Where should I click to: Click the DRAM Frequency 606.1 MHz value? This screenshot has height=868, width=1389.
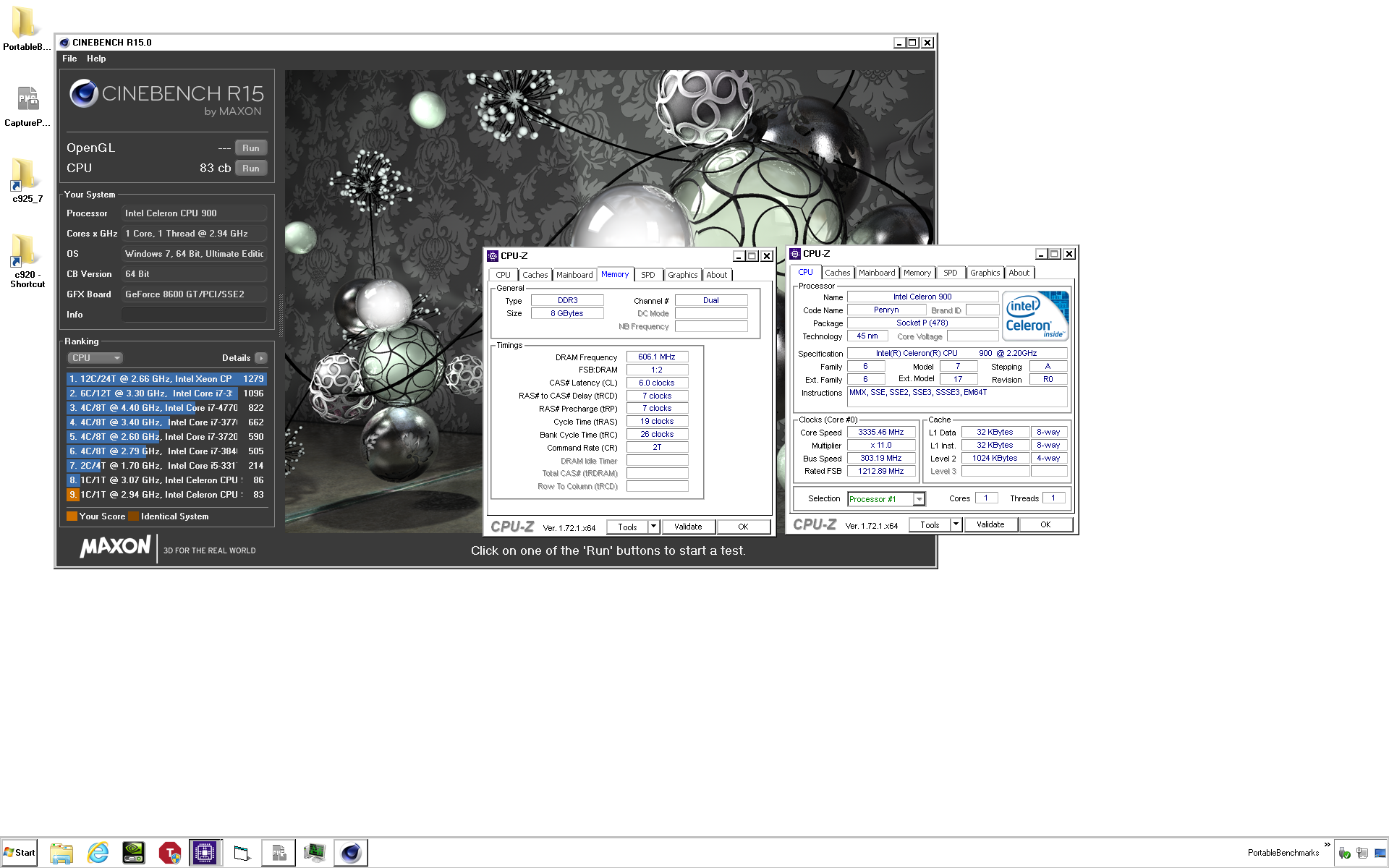pyautogui.click(x=657, y=357)
